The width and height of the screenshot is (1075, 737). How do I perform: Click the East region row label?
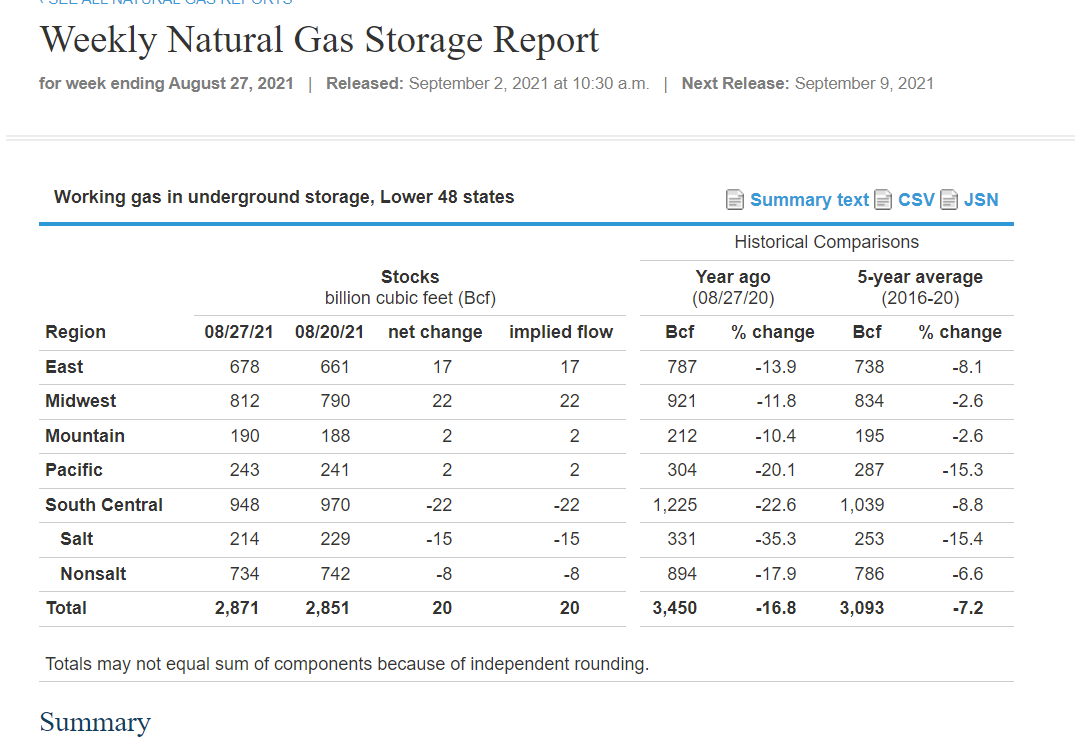[64, 367]
